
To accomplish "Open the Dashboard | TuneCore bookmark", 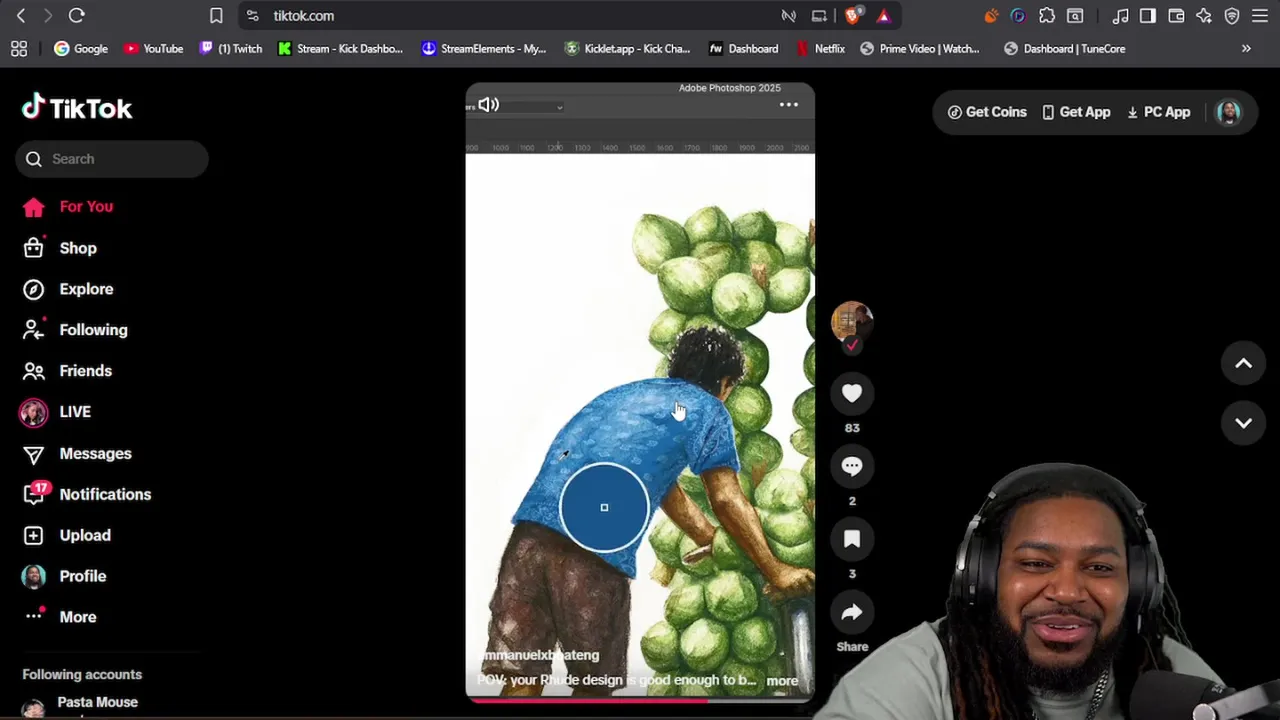I will point(1064,48).
